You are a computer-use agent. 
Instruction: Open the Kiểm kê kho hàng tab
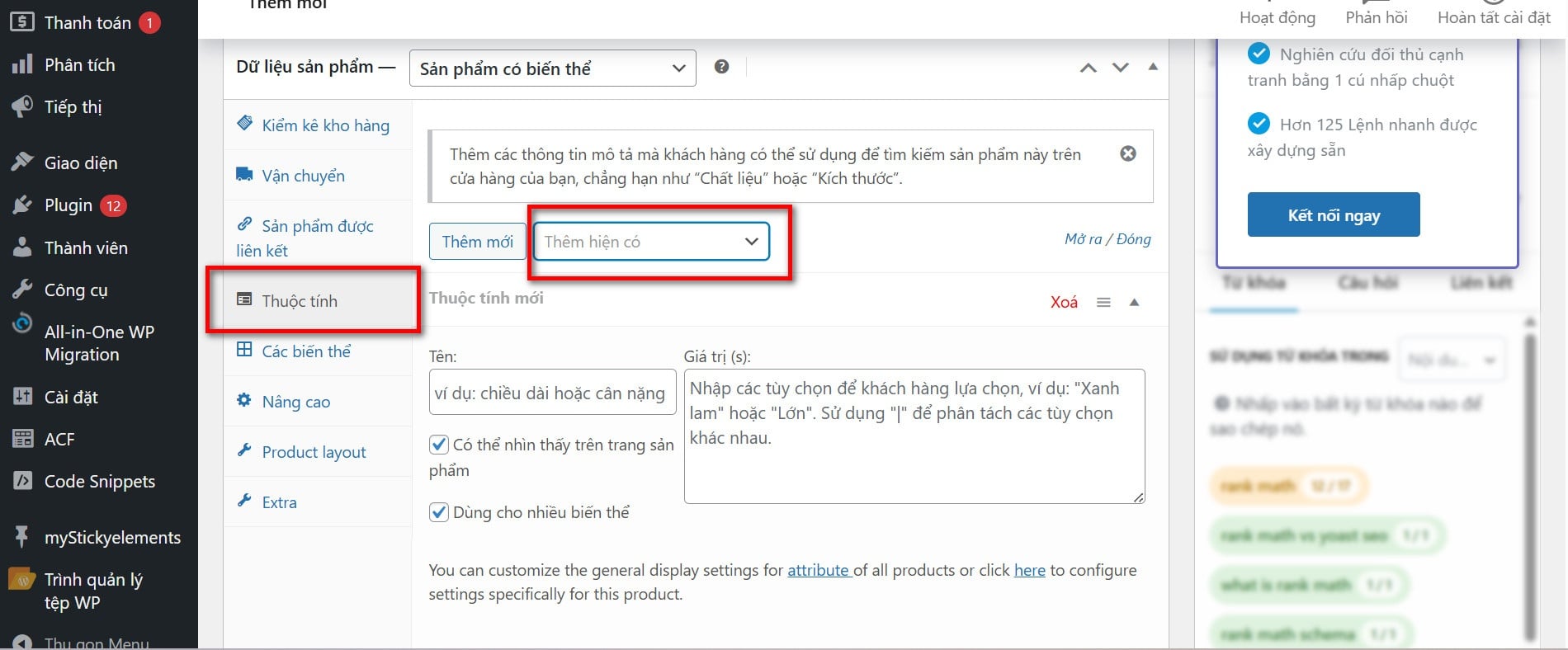tap(318, 125)
